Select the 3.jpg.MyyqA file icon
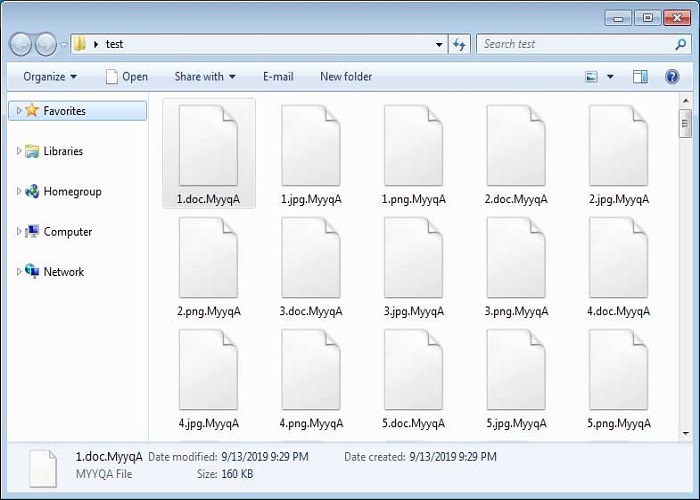This screenshot has height=500, width=700. [x=413, y=258]
